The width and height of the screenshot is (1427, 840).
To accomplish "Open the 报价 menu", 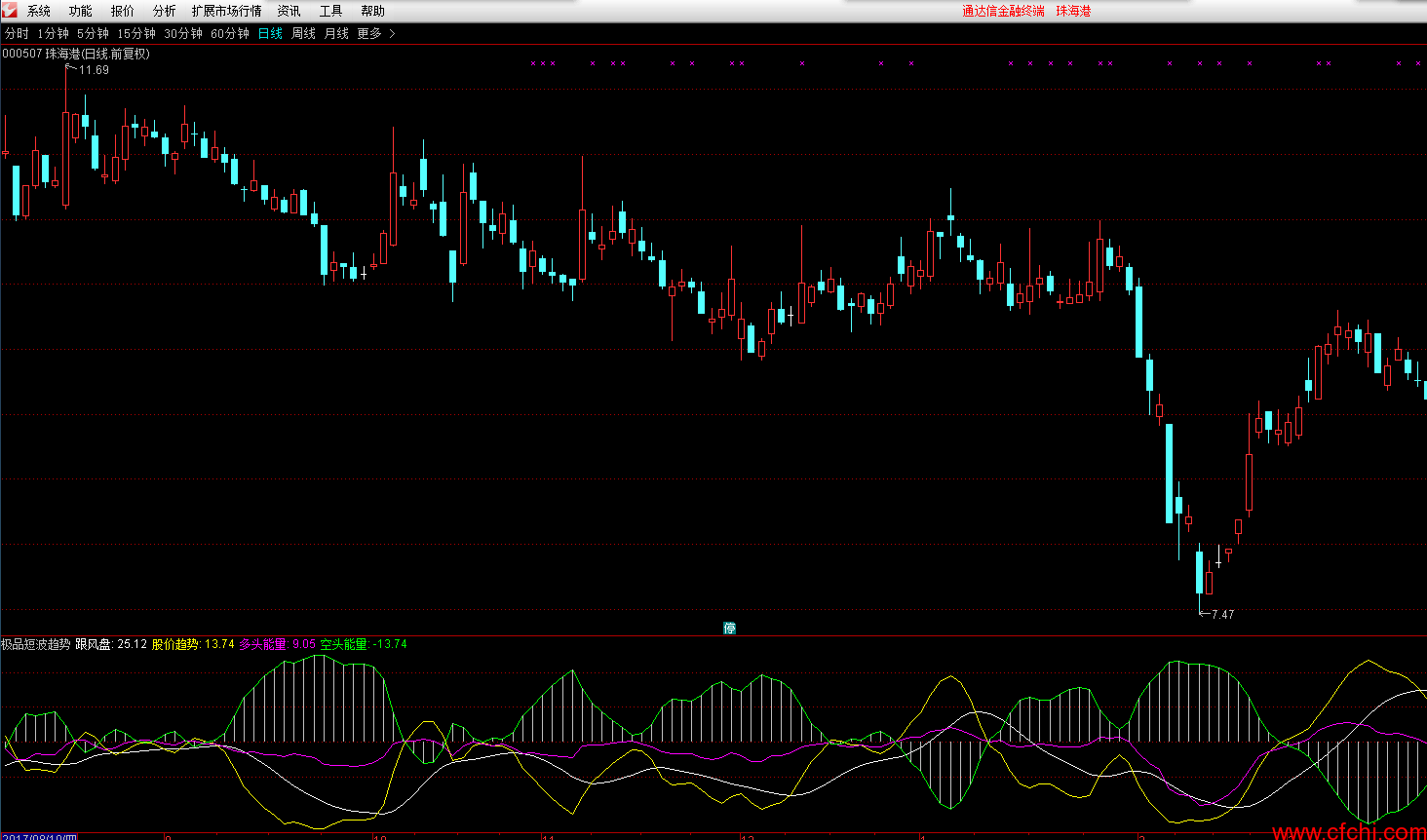I will point(123,11).
